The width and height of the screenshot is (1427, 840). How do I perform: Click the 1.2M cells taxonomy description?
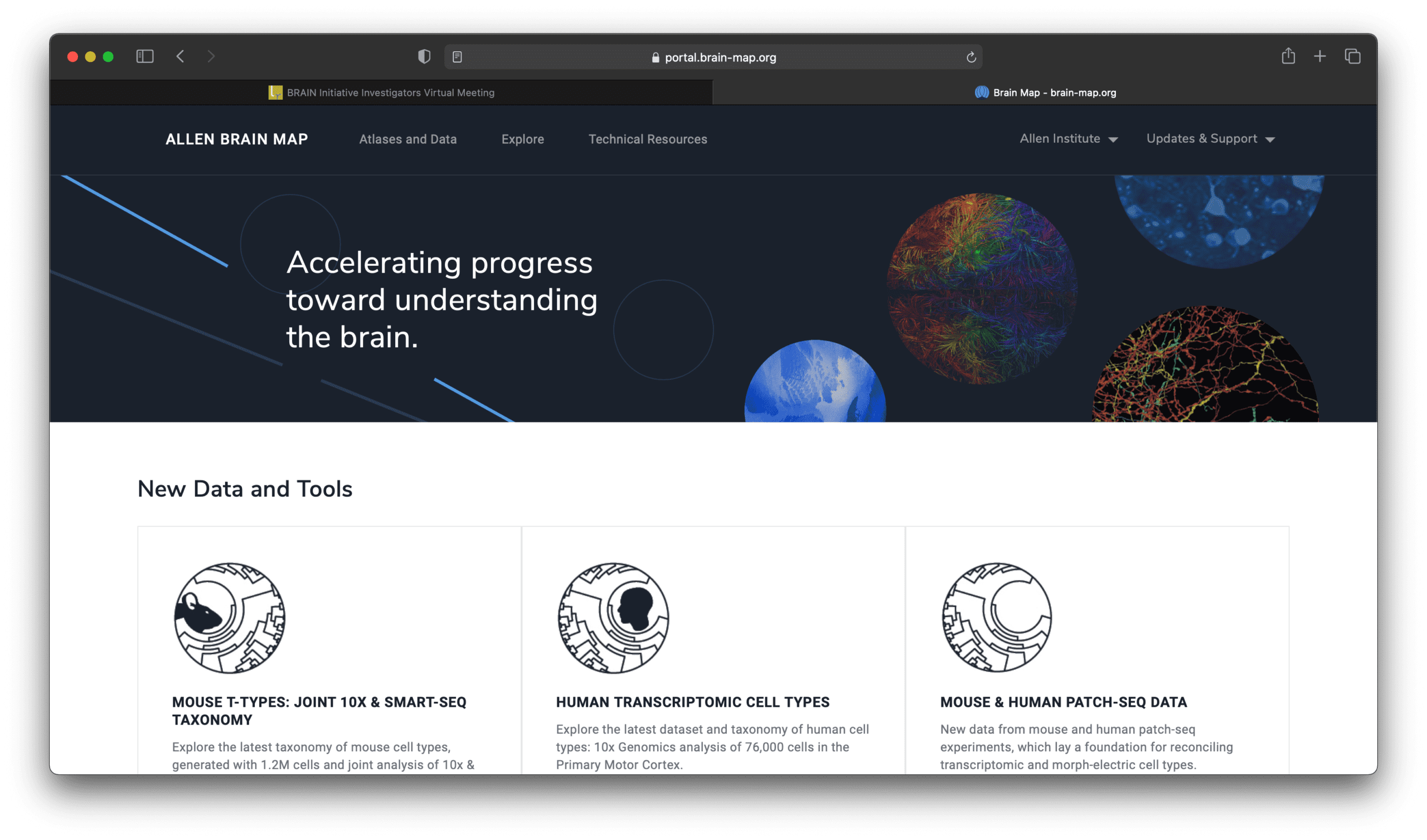pyautogui.click(x=323, y=756)
